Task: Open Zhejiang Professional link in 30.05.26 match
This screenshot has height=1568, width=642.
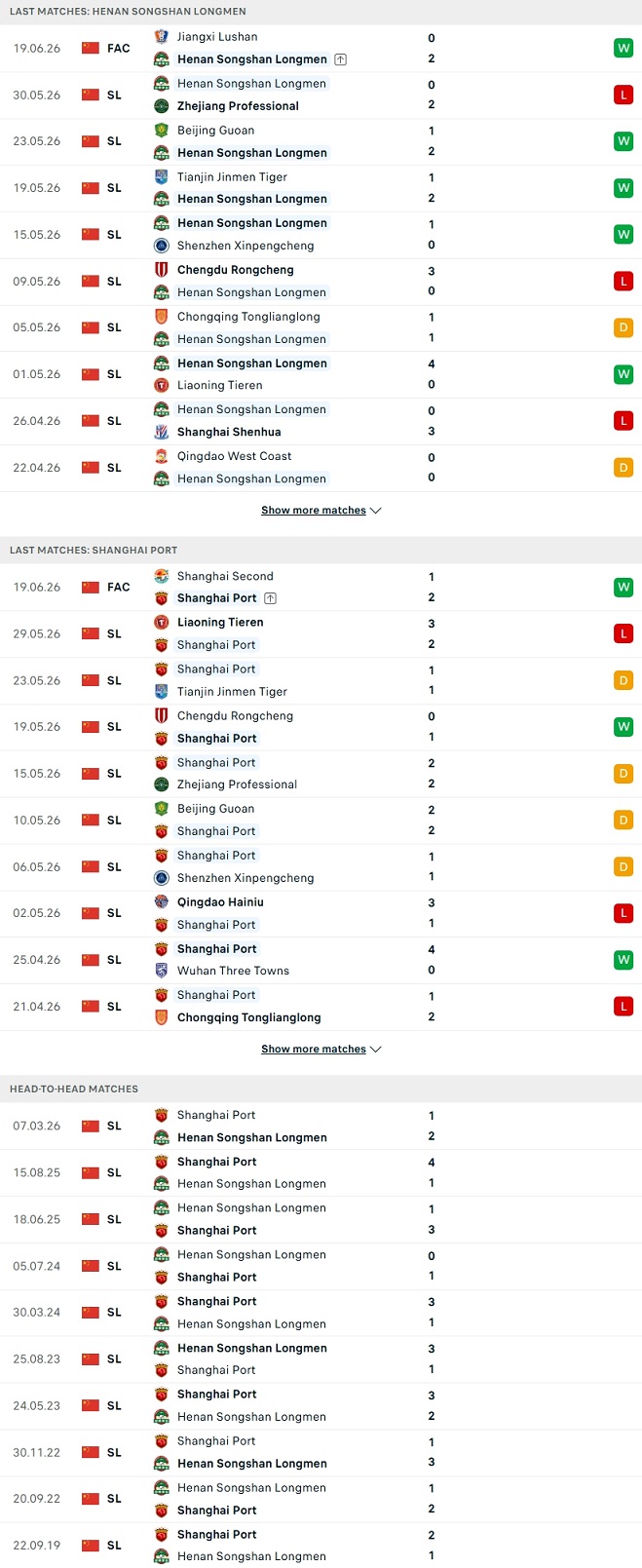Action: [x=238, y=106]
